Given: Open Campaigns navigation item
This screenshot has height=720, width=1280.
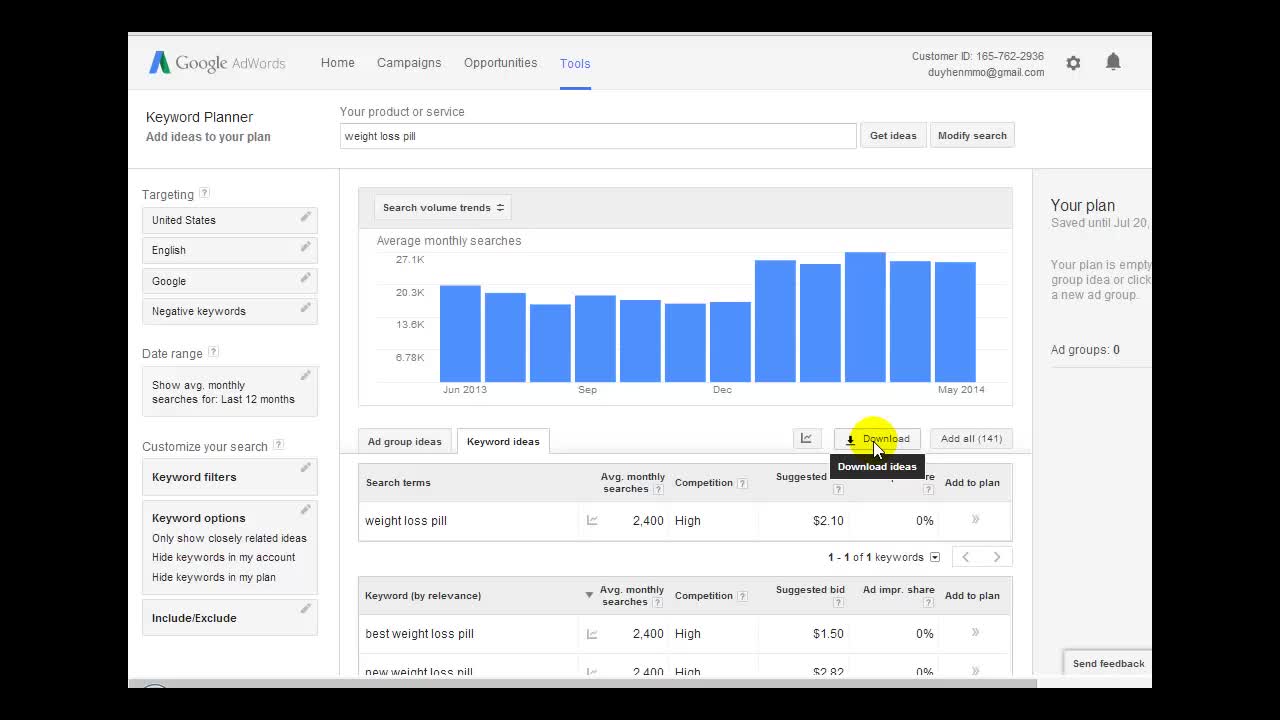Looking at the screenshot, I should coord(409,62).
